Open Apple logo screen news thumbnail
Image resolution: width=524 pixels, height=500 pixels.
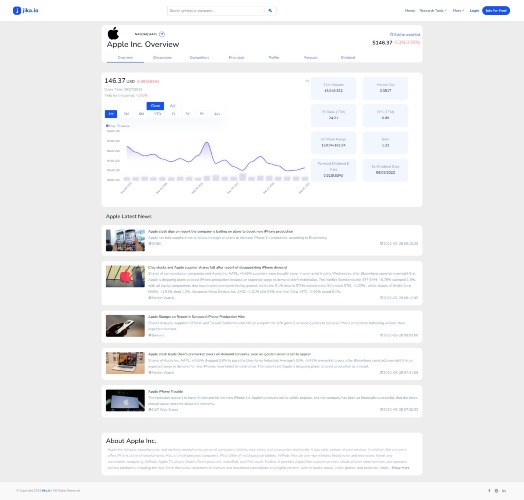pyautogui.click(x=125, y=400)
